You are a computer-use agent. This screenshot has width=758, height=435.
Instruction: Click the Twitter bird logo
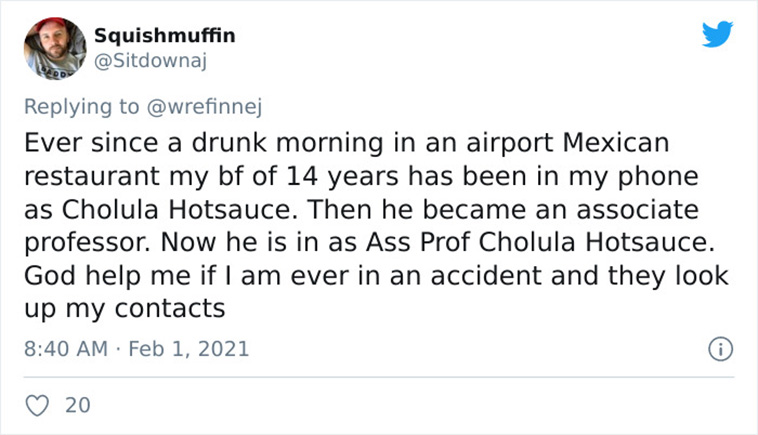tap(717, 34)
